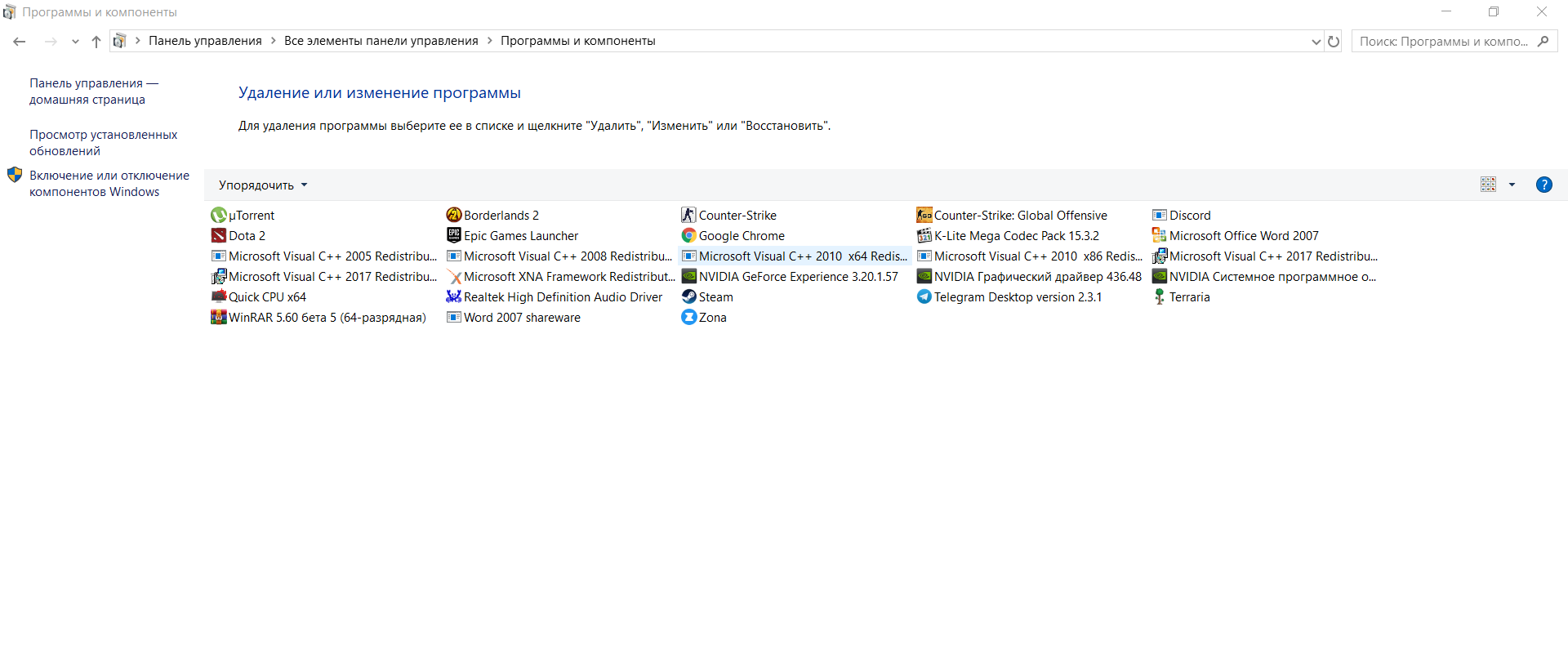The height and width of the screenshot is (646, 1568).
Task: Select the µTorrent program icon
Action: point(218,216)
